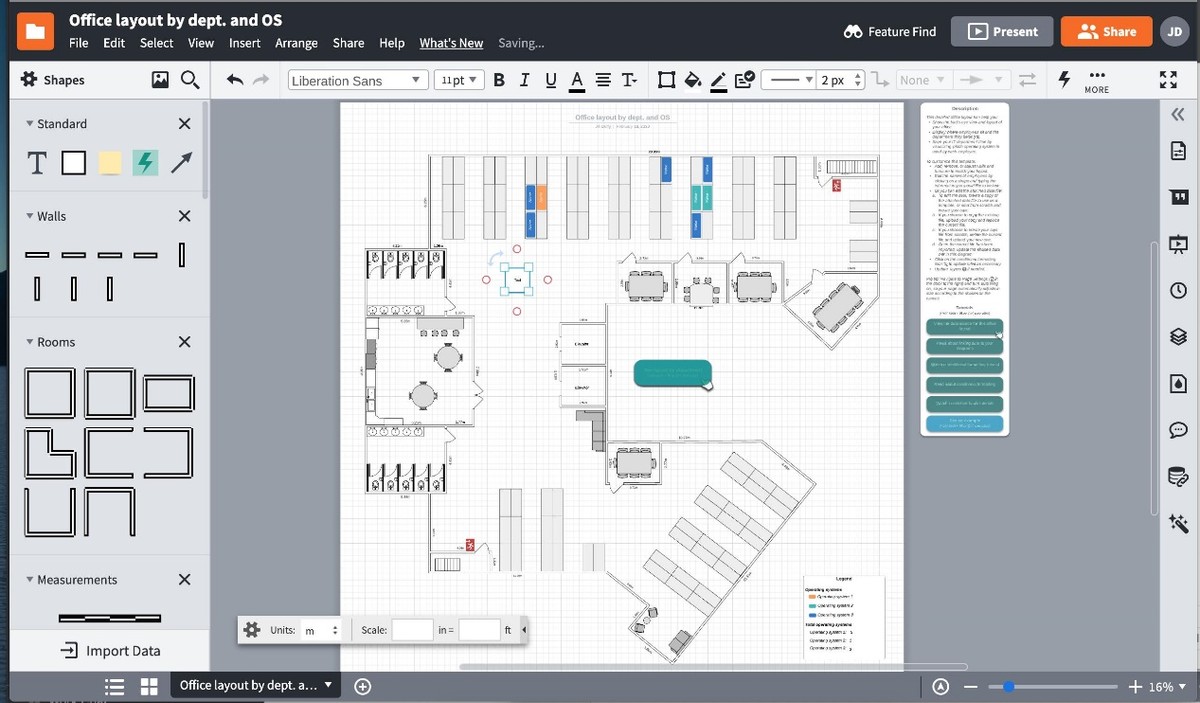This screenshot has width=1200, height=703.
Task: Open the View menu
Action: pos(201,43)
